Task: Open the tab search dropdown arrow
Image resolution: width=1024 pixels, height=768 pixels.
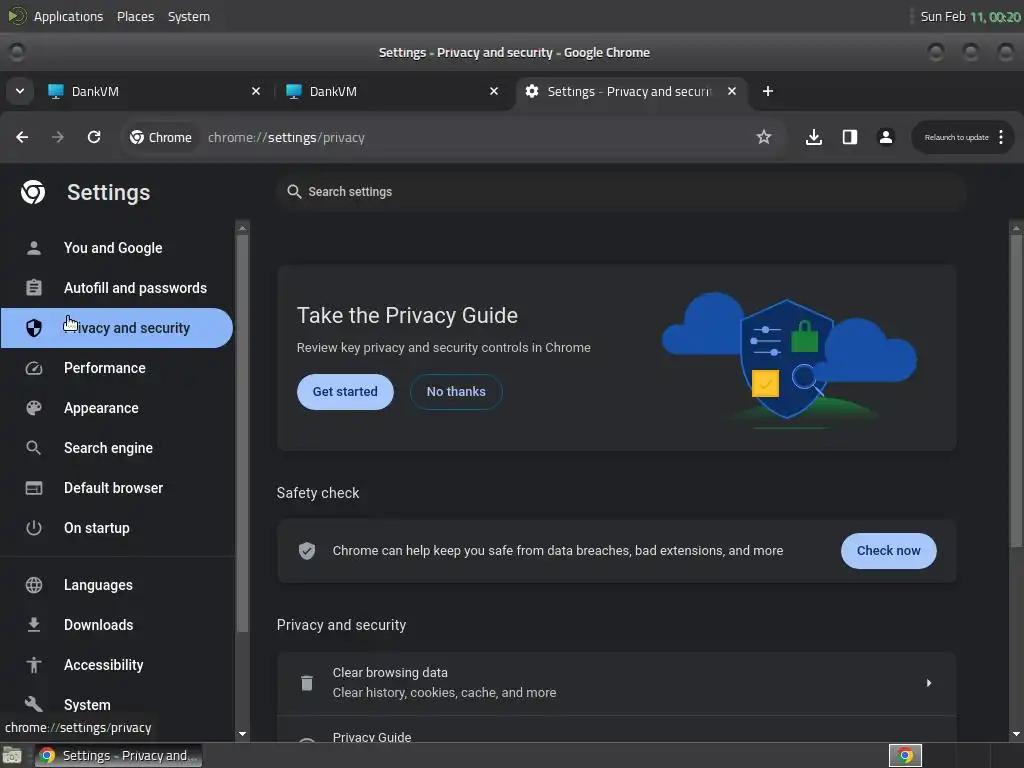Action: [20, 91]
